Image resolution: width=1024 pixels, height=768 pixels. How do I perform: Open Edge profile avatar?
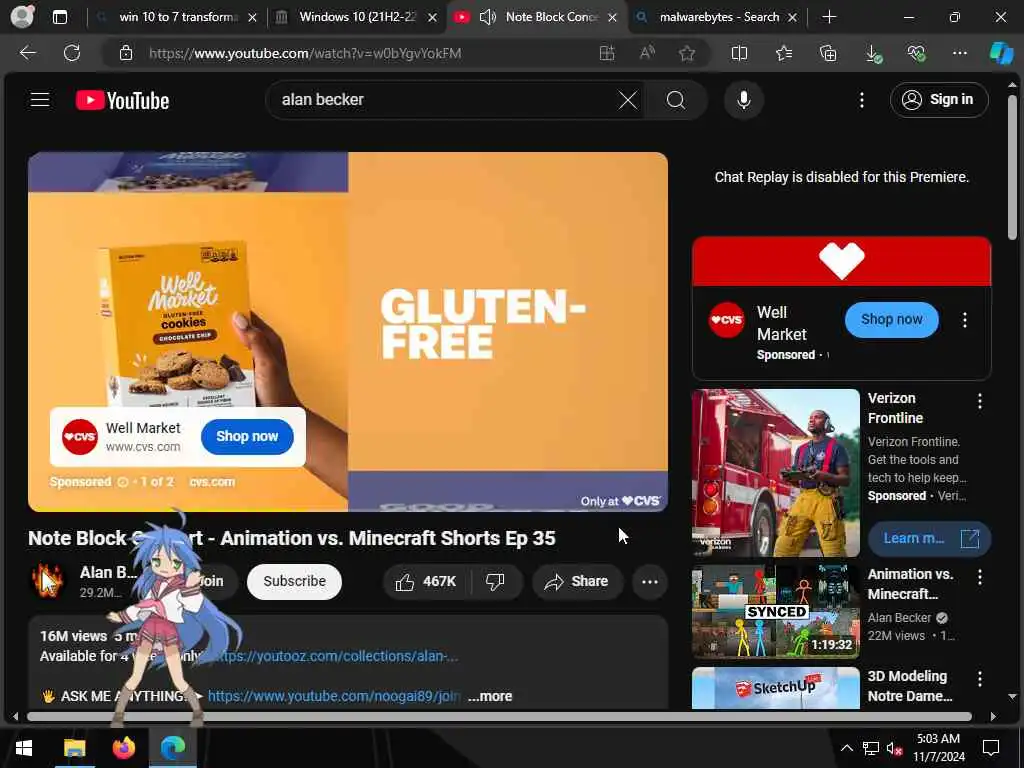point(22,17)
